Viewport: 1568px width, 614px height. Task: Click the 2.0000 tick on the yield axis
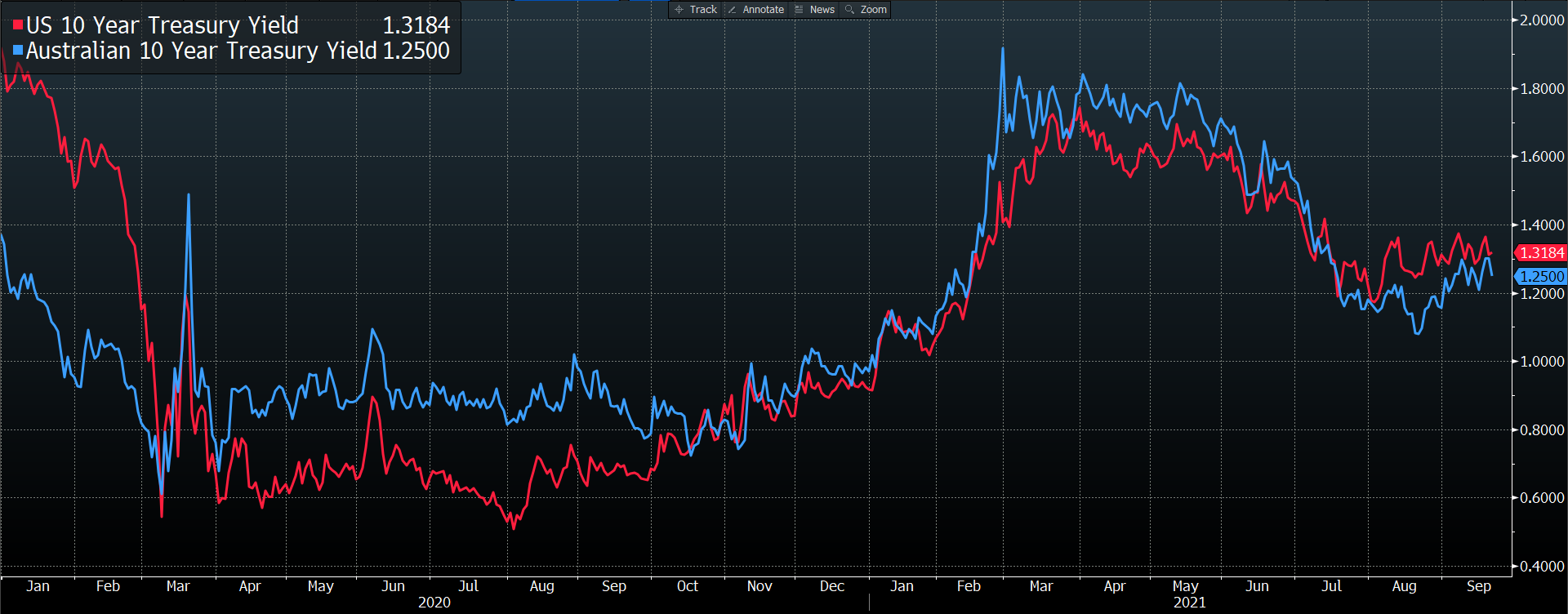tap(1541, 20)
